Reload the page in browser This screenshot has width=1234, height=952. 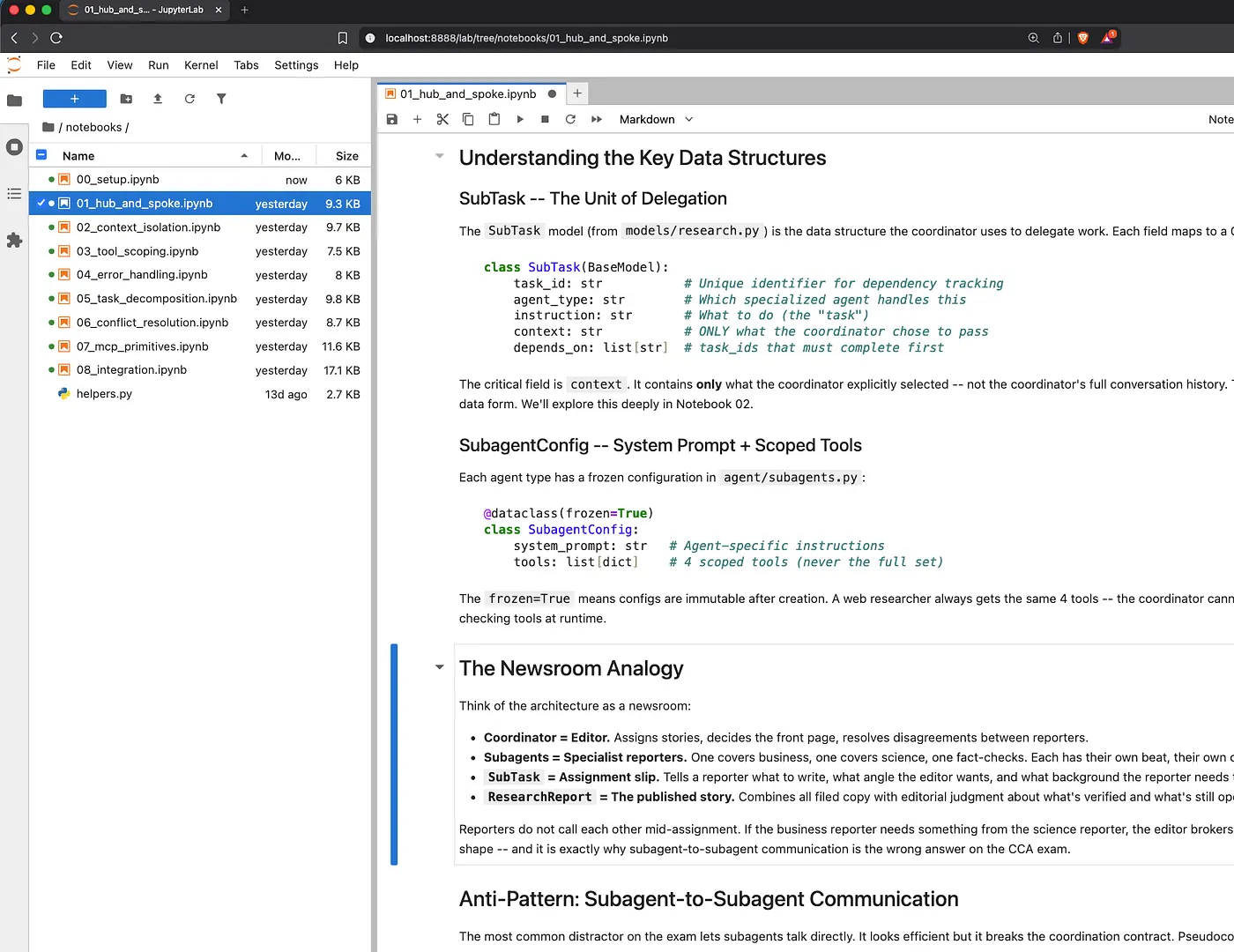pyautogui.click(x=56, y=38)
